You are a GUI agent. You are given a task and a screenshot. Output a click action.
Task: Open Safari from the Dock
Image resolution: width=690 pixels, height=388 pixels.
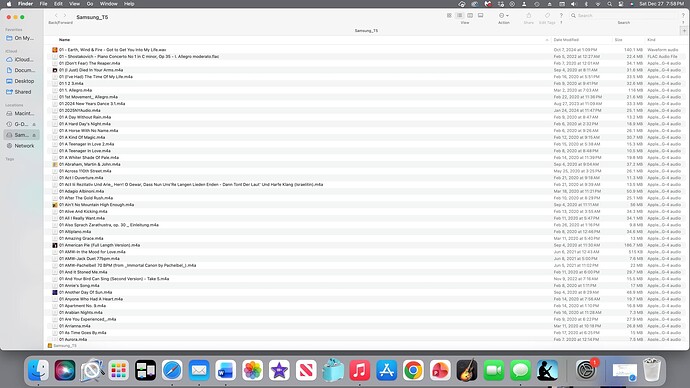coord(172,370)
